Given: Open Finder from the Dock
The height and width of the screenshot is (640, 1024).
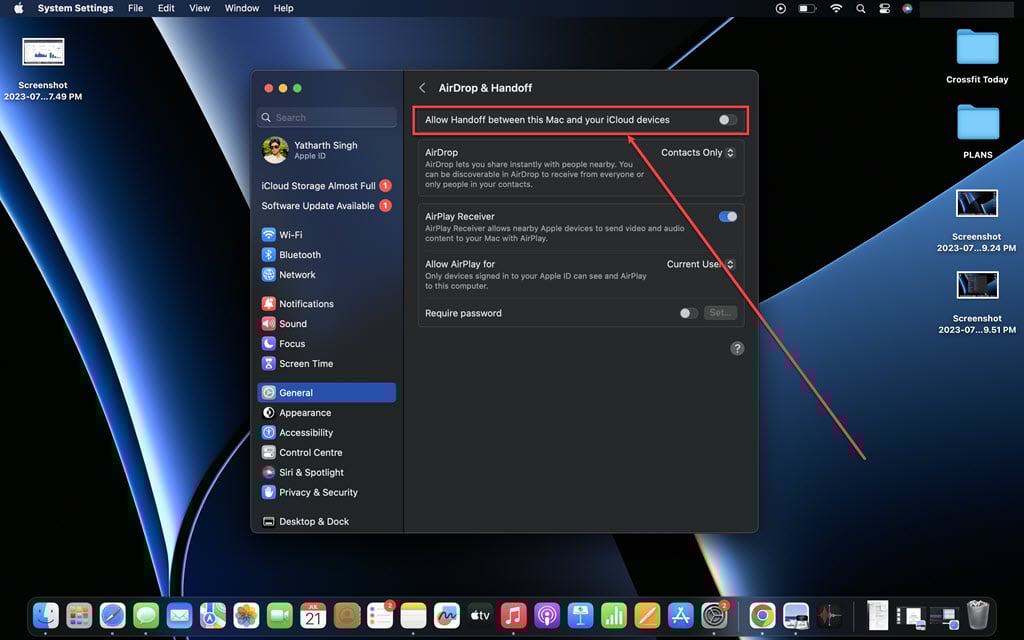Looking at the screenshot, I should tap(46, 615).
